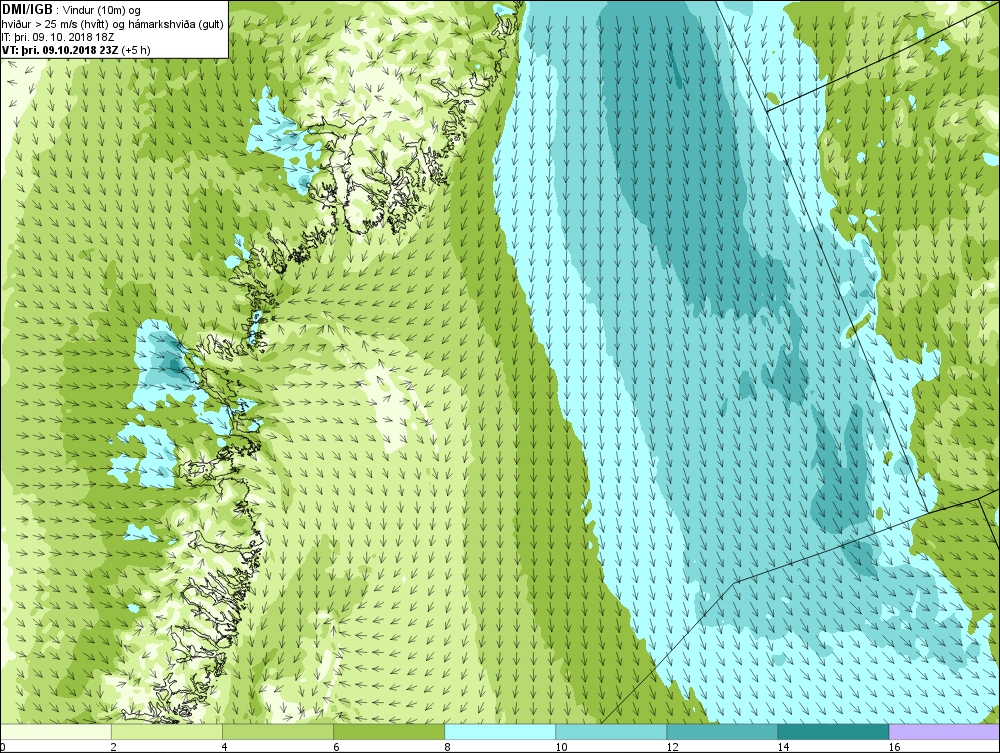1000x753 pixels.
Task: Click the "VT: þri. 09.10.2018 23Z" valid time
Action: click(x=60, y=50)
